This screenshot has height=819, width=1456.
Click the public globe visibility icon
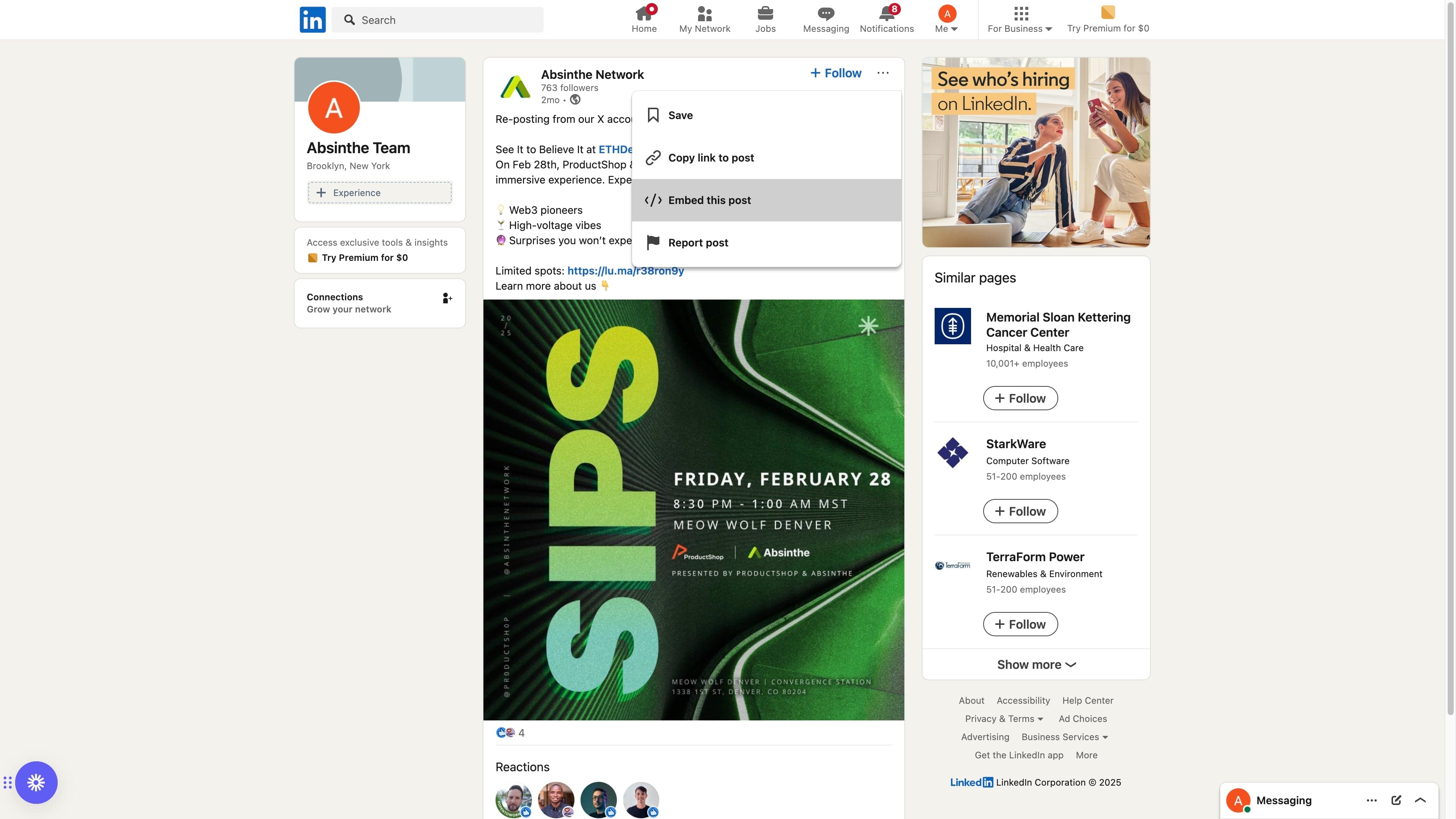point(575,100)
